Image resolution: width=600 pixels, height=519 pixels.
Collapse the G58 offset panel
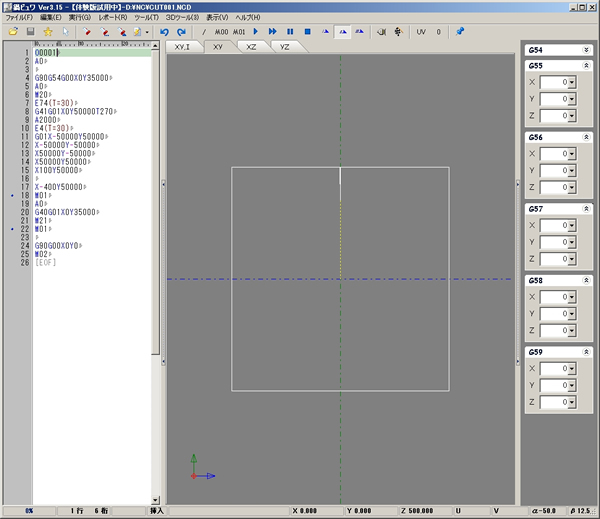(x=586, y=280)
